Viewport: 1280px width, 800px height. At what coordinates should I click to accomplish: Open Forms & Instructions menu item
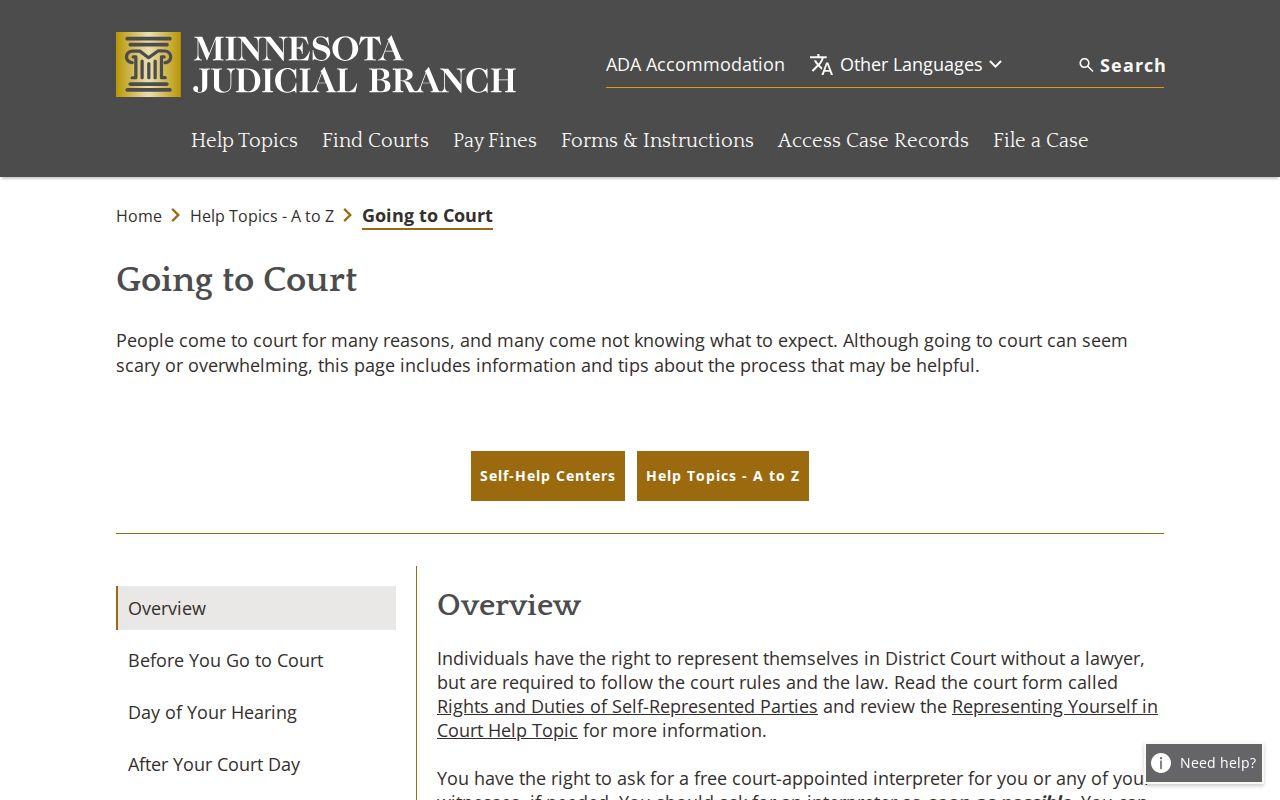[657, 140]
